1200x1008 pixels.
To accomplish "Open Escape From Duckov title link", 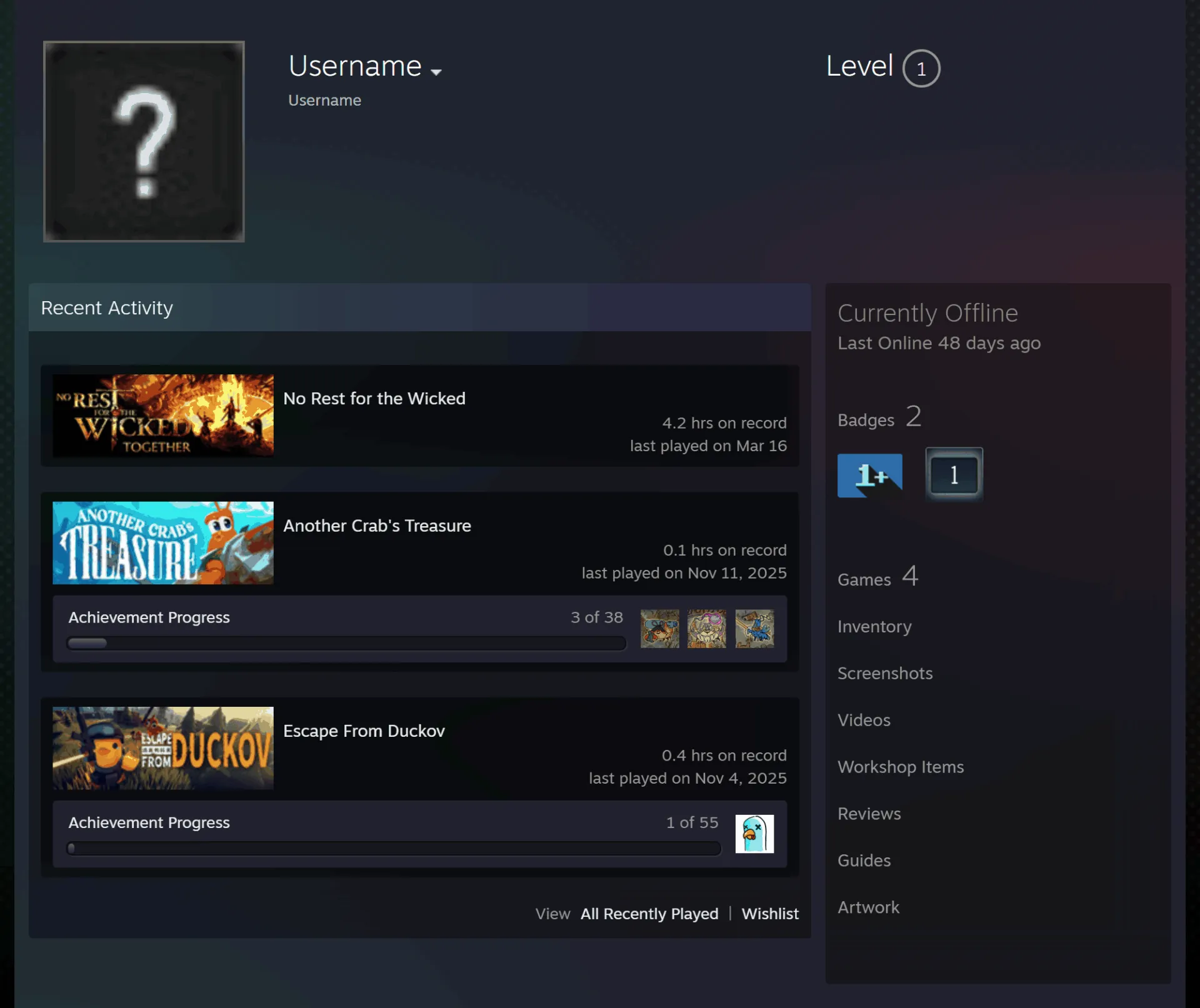I will tap(364, 731).
